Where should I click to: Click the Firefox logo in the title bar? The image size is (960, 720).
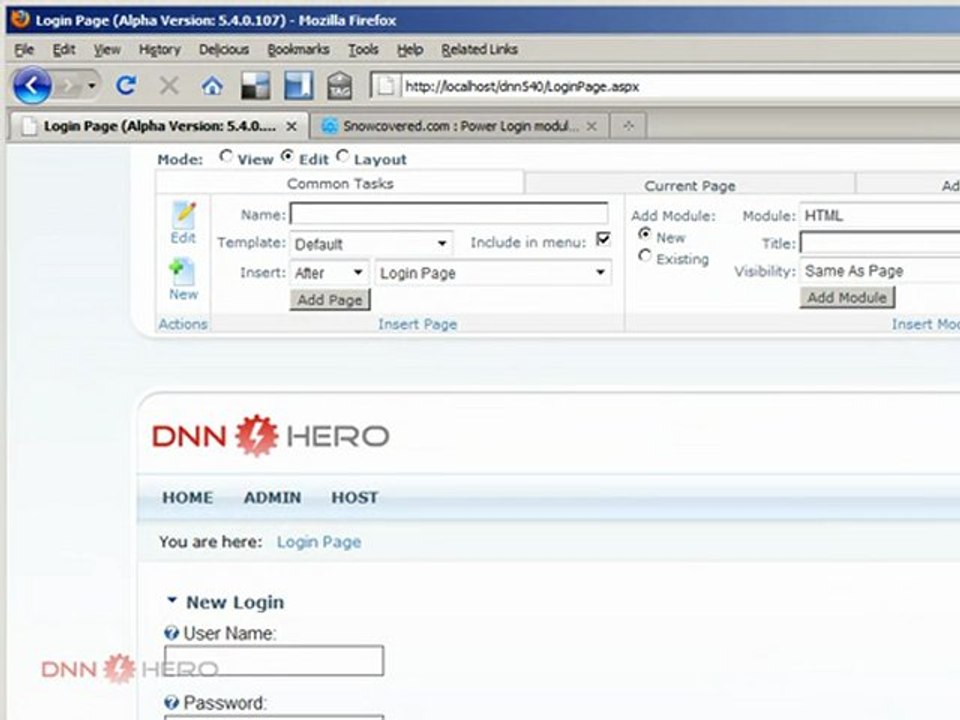tap(20, 20)
